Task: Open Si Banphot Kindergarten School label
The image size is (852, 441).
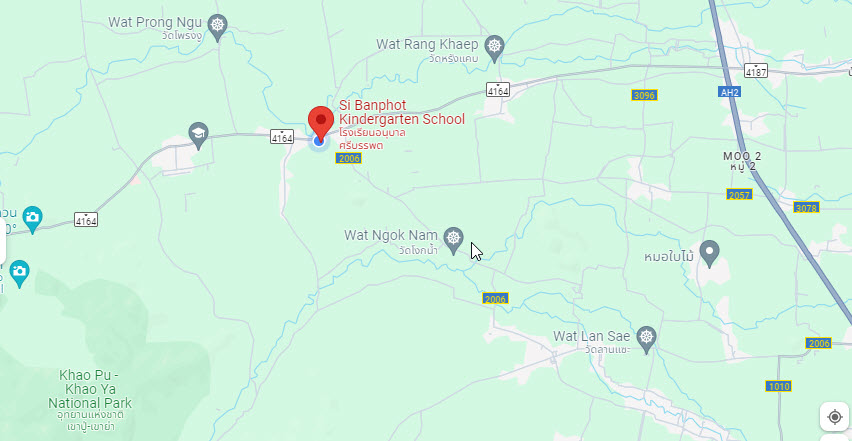Action: pyautogui.click(x=402, y=112)
